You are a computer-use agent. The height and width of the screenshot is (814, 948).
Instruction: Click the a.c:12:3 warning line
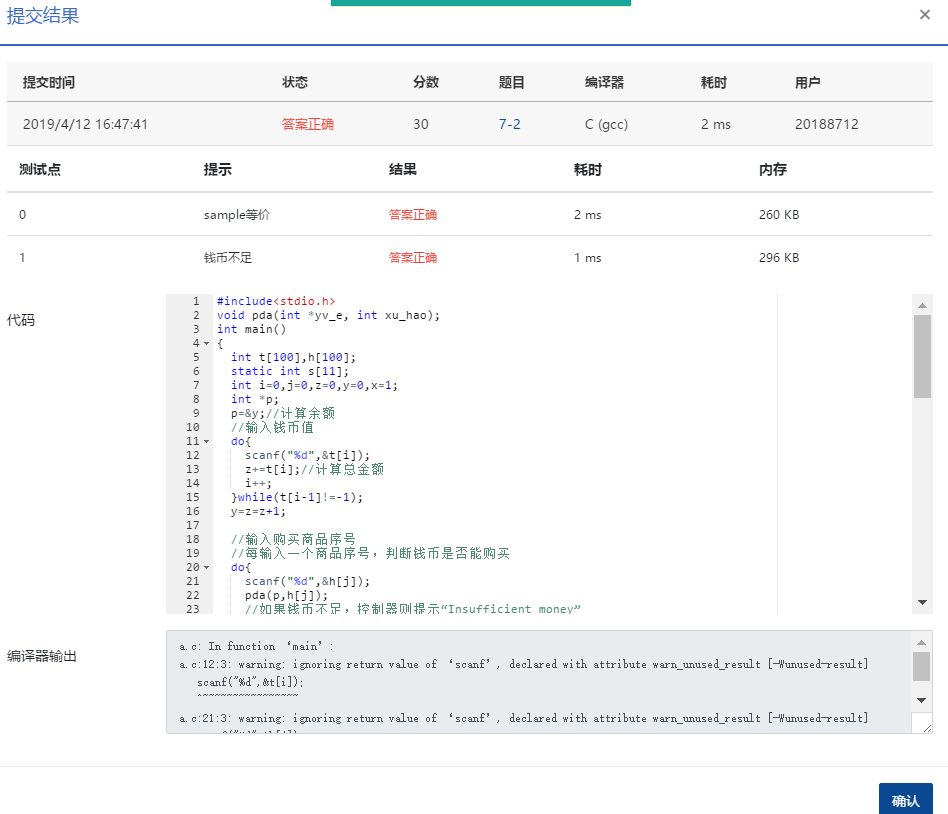(524, 664)
